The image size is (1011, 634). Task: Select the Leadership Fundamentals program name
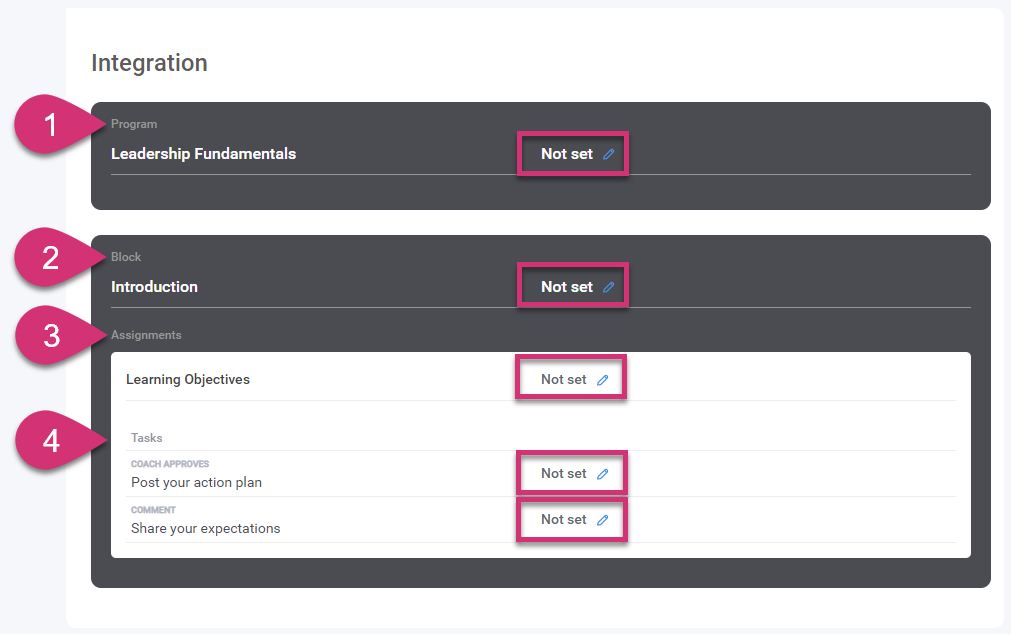(203, 154)
